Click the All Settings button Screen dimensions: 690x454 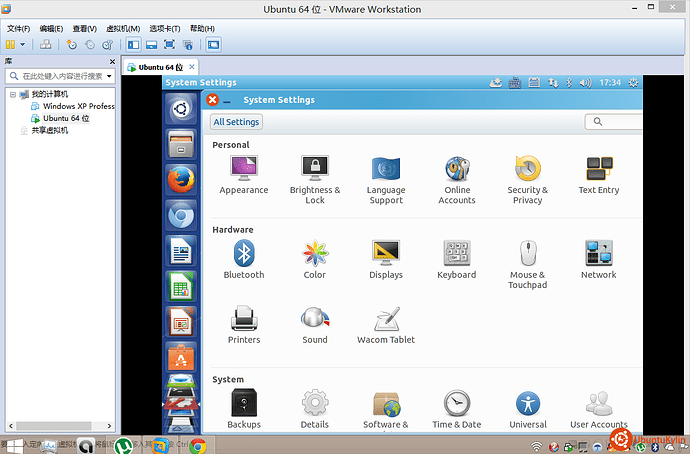[236, 122]
